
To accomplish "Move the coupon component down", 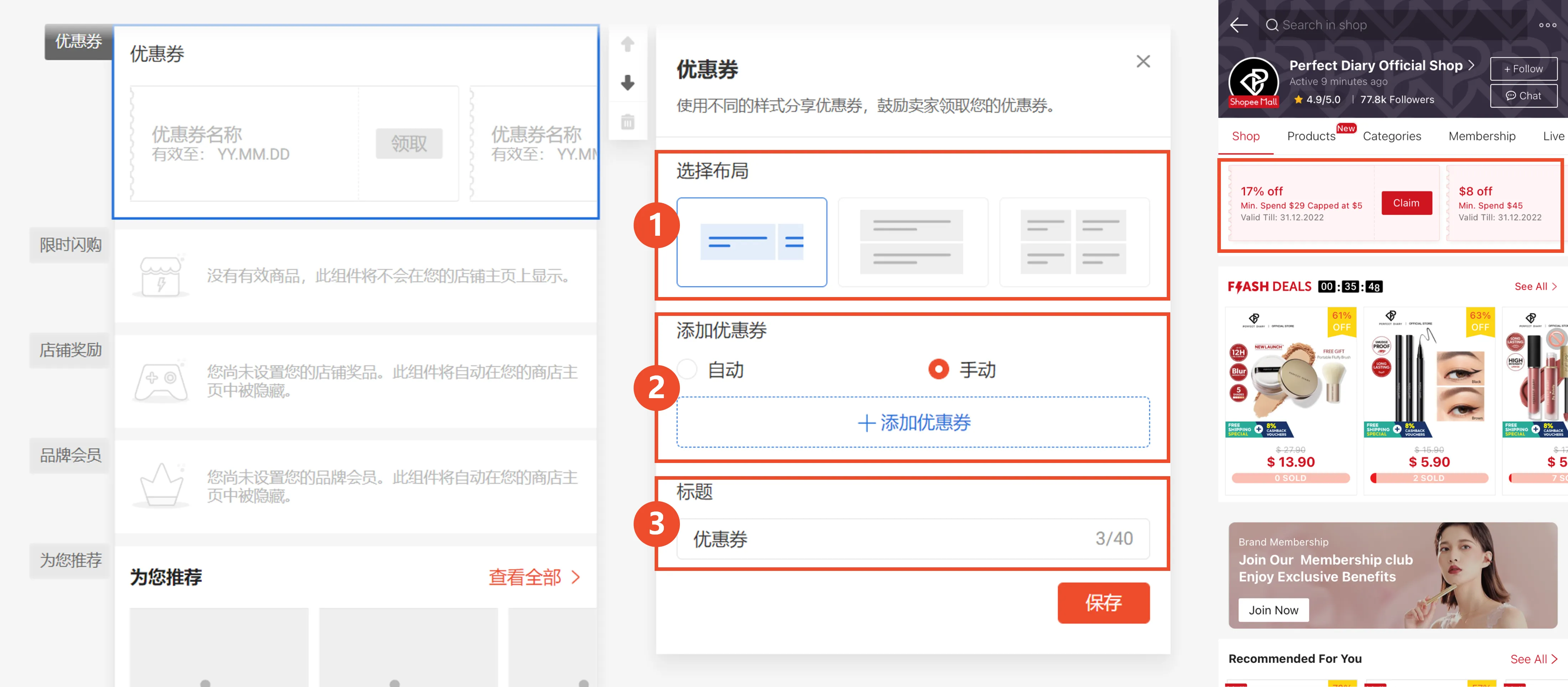I will tap(628, 83).
